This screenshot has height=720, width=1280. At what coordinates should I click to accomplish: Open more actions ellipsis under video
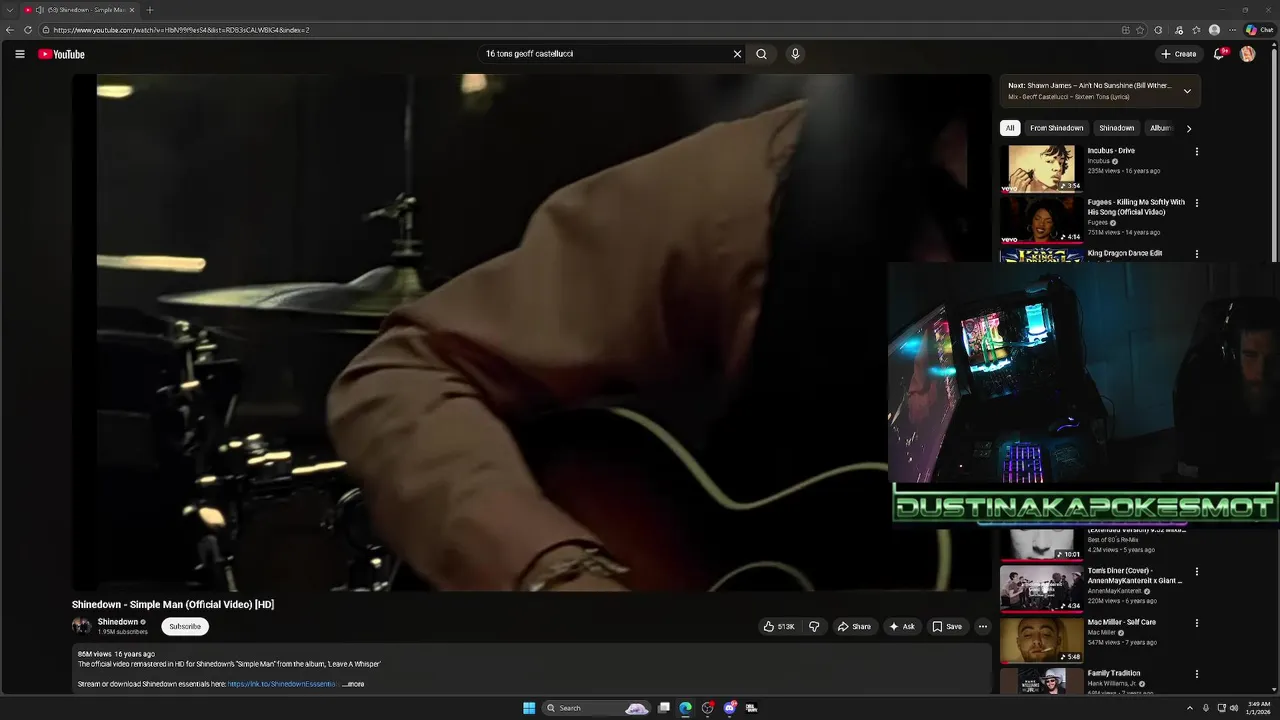pyautogui.click(x=983, y=627)
